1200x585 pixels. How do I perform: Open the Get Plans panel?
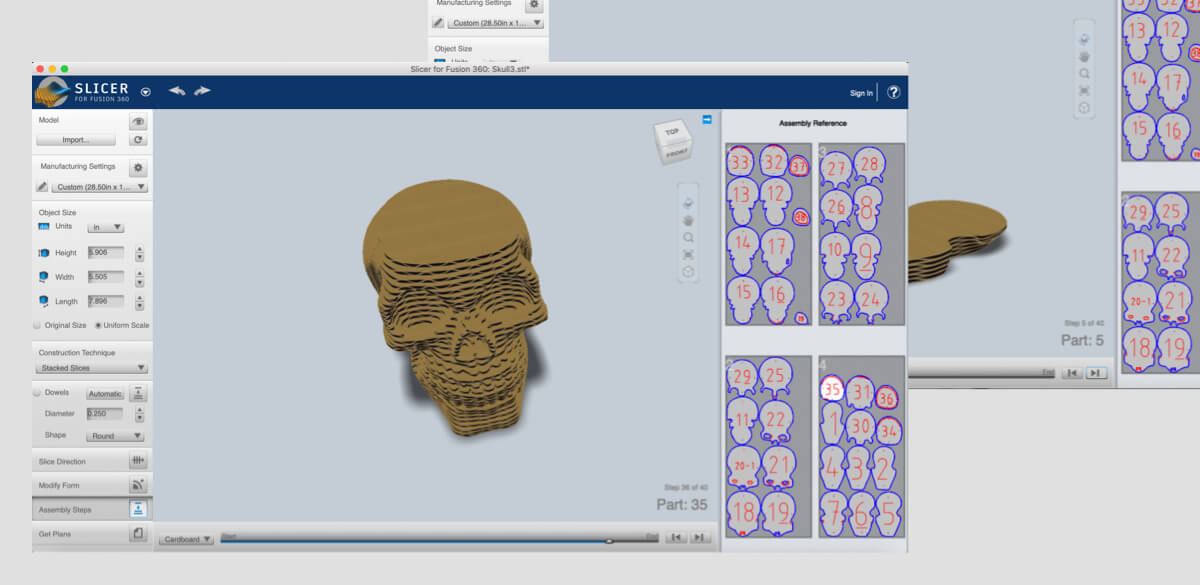coord(92,534)
